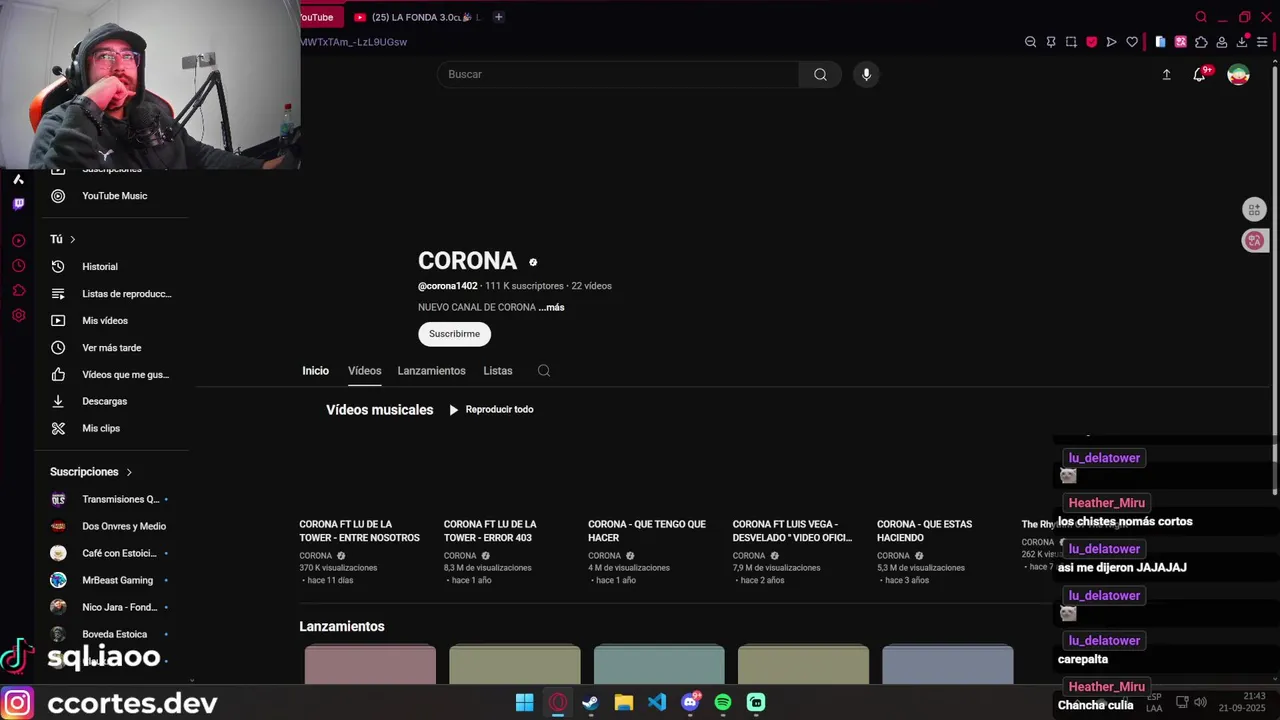The image size is (1280, 720).
Task: Open the Vídeos musicales section heading
Action: tap(379, 410)
